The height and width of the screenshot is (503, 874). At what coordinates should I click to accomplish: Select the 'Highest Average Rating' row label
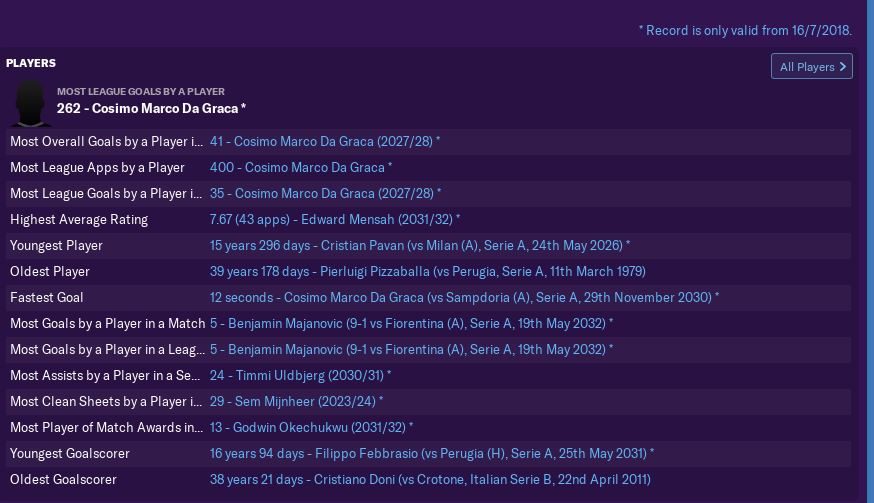click(x=79, y=220)
